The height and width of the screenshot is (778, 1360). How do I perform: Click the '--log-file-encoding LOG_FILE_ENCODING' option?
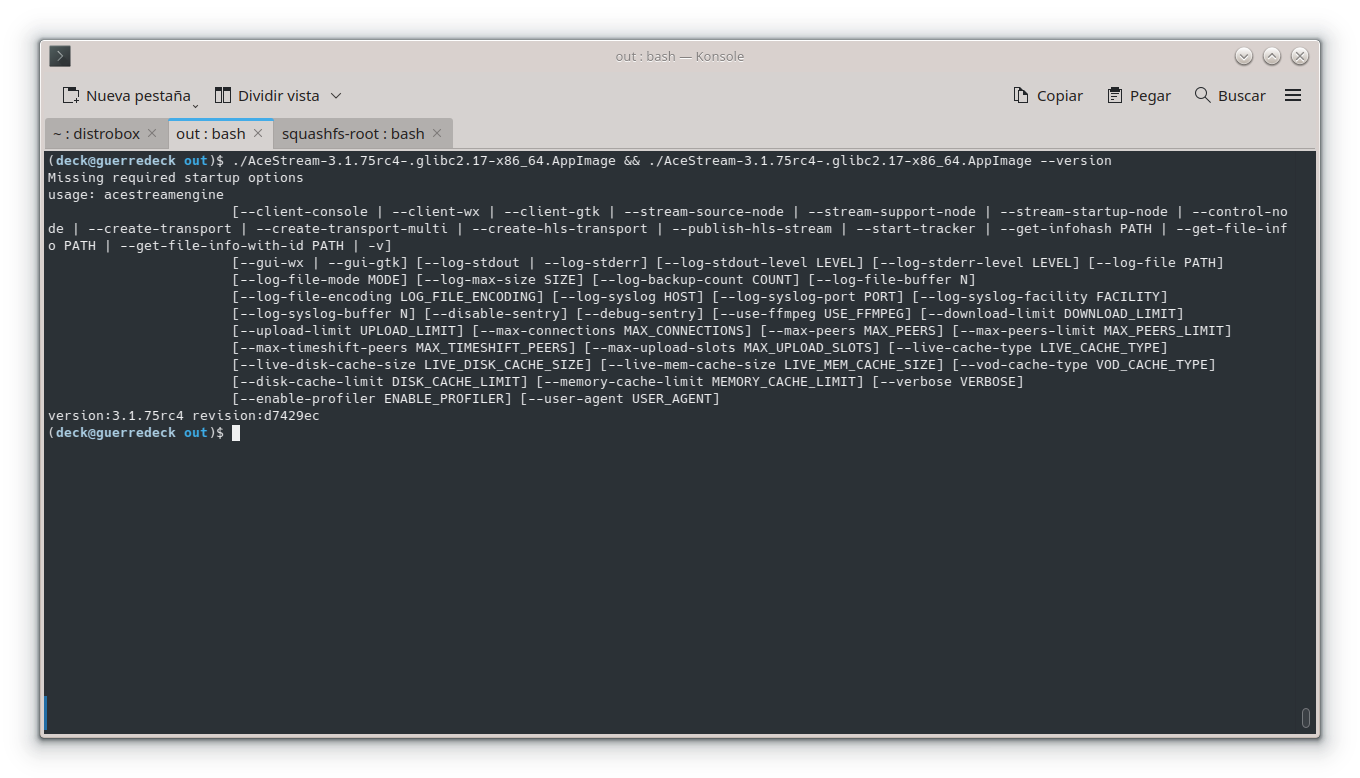tap(388, 297)
